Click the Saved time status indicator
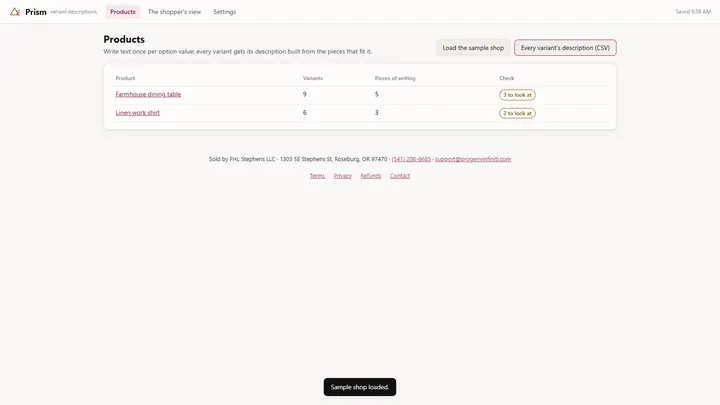The image size is (720, 405). click(693, 12)
